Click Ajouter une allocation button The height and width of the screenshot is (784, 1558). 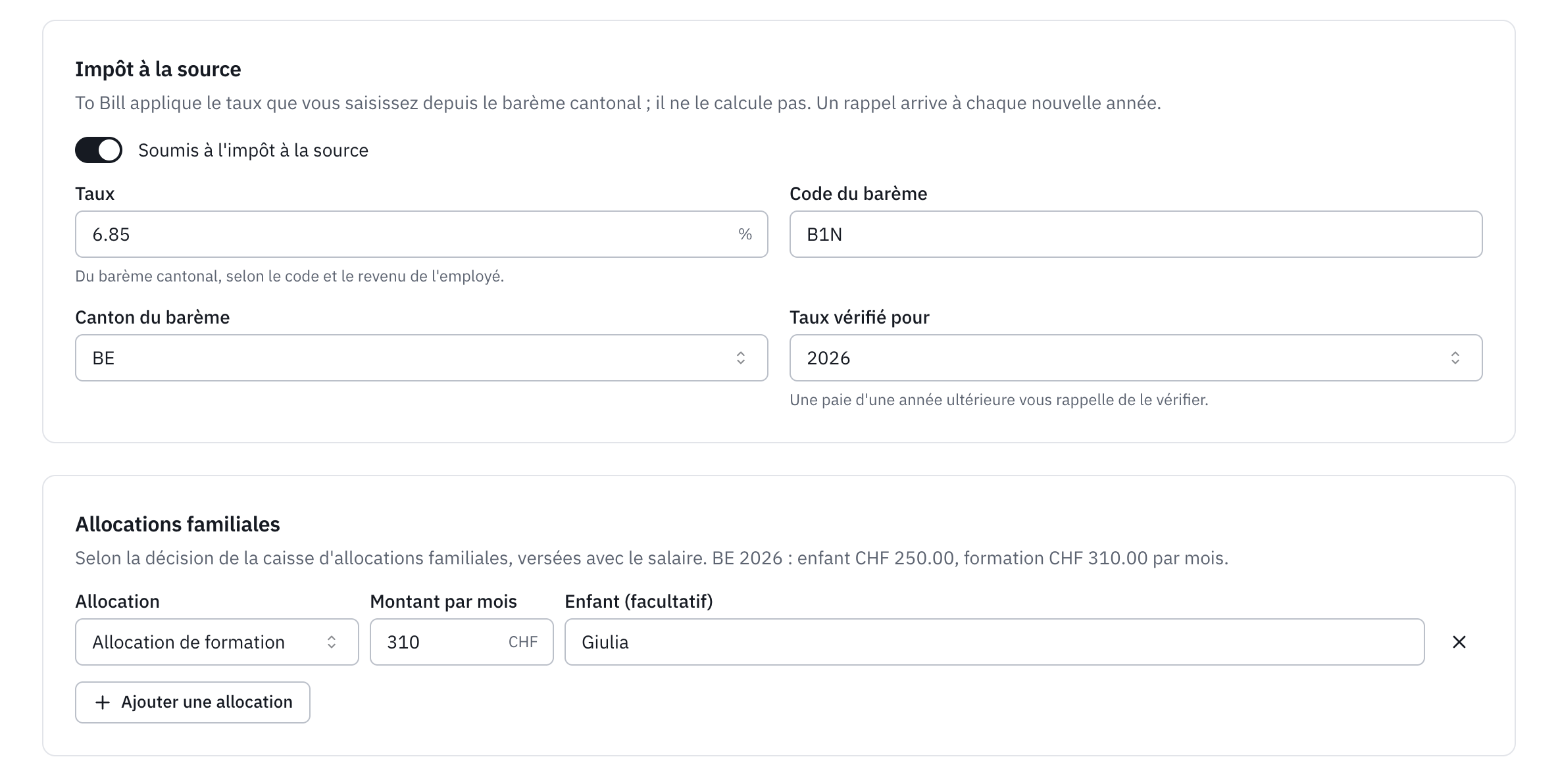(193, 702)
